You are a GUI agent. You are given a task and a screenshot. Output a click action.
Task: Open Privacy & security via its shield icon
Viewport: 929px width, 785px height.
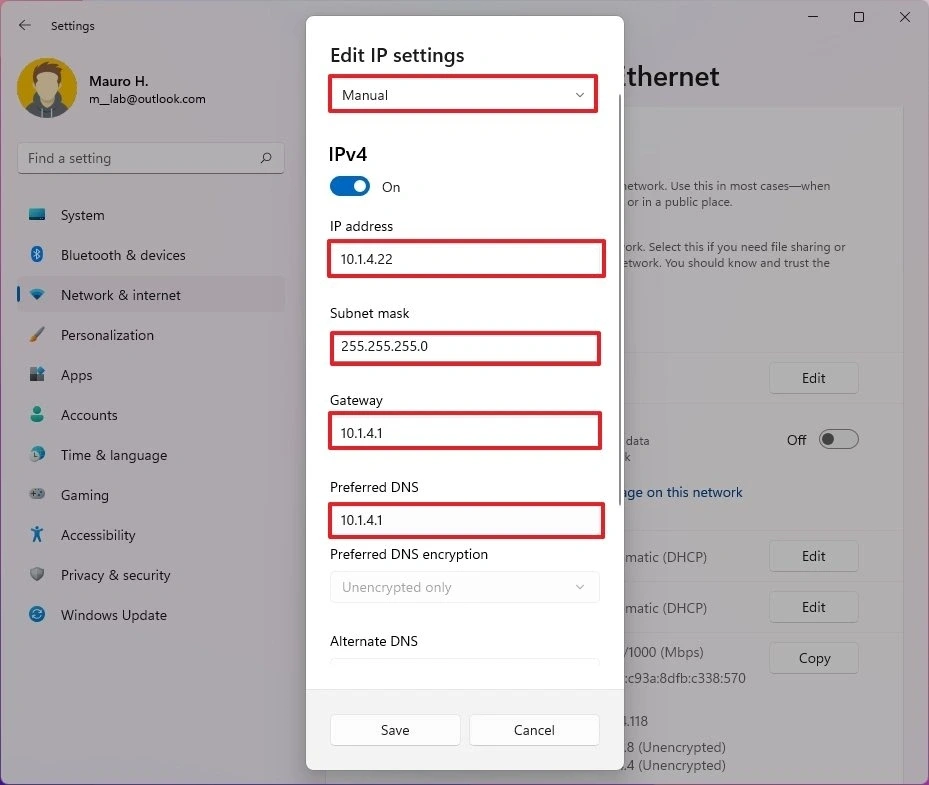[x=36, y=575]
